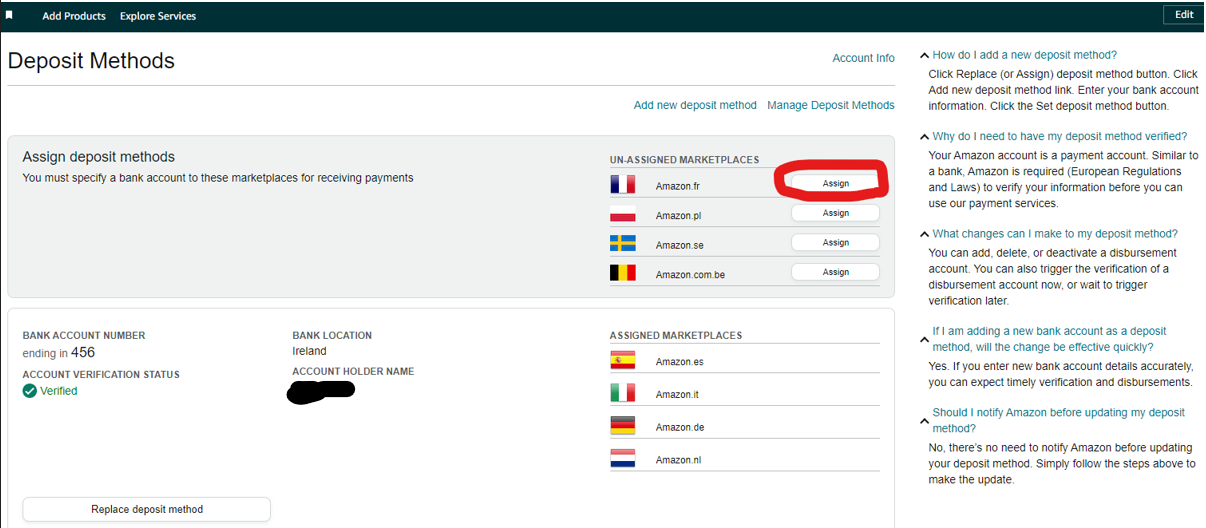The width and height of the screenshot is (1206, 528).
Task: Assign deposit method for Amazon.se
Action: click(x=835, y=242)
